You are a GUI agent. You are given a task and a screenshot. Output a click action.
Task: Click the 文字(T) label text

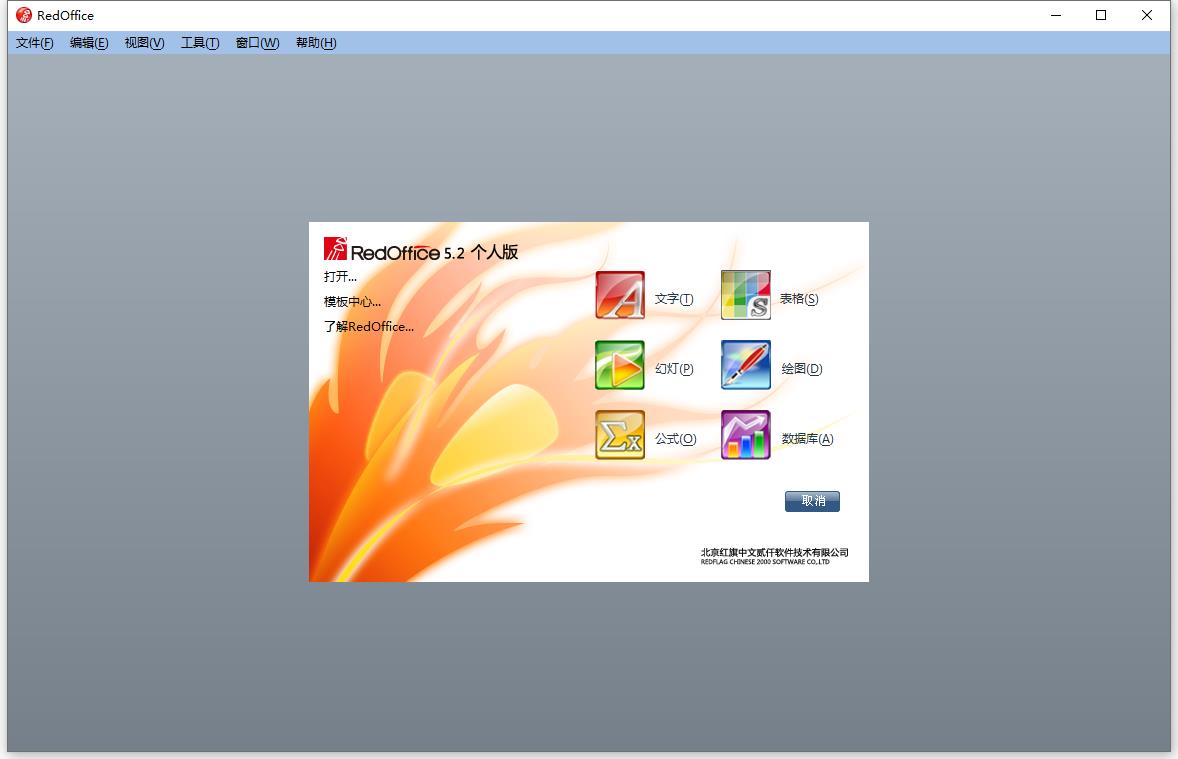(674, 299)
